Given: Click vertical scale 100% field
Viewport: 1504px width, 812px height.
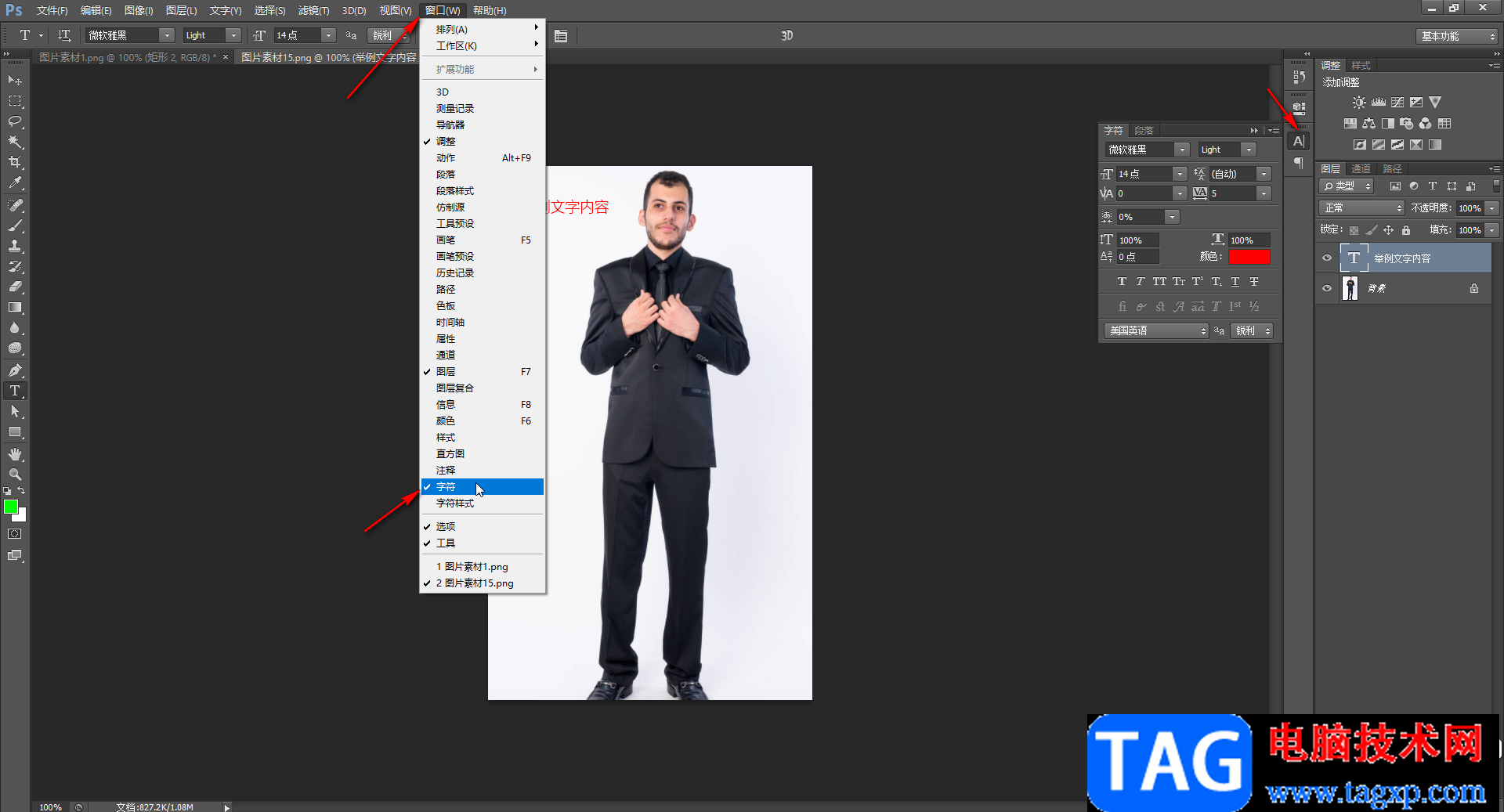Looking at the screenshot, I should coord(1137,240).
